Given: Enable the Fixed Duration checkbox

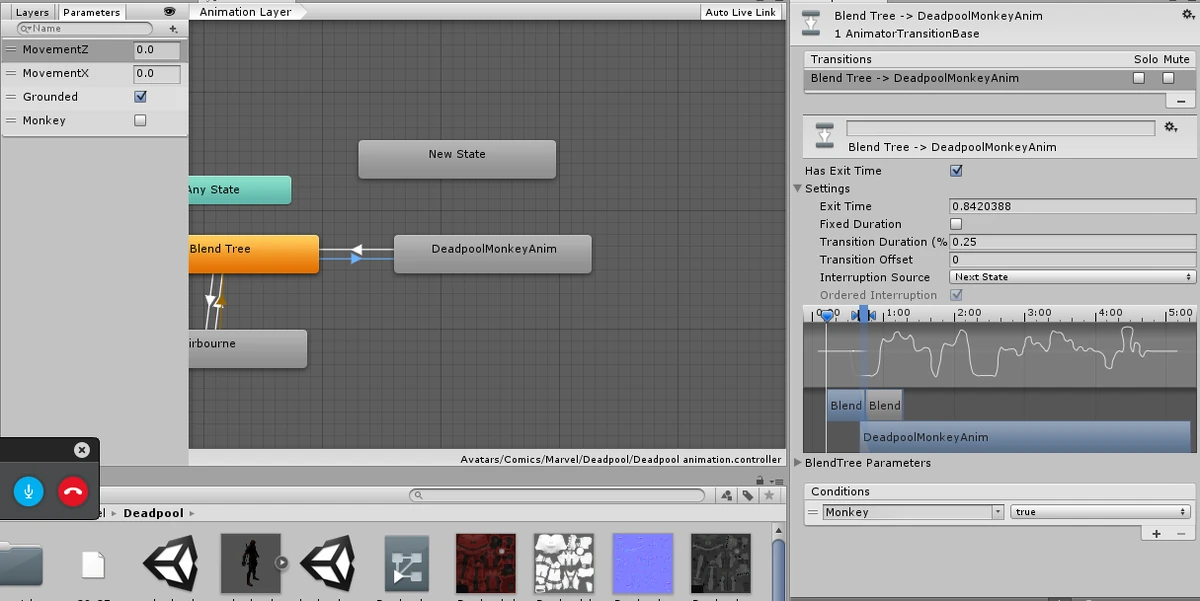Looking at the screenshot, I should pyautogui.click(x=956, y=224).
